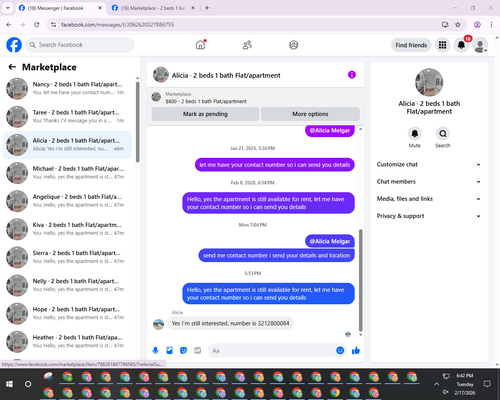Image resolution: width=500 pixels, height=400 pixels.
Task: Open Nancy's conversation
Action: pyautogui.click(x=67, y=89)
